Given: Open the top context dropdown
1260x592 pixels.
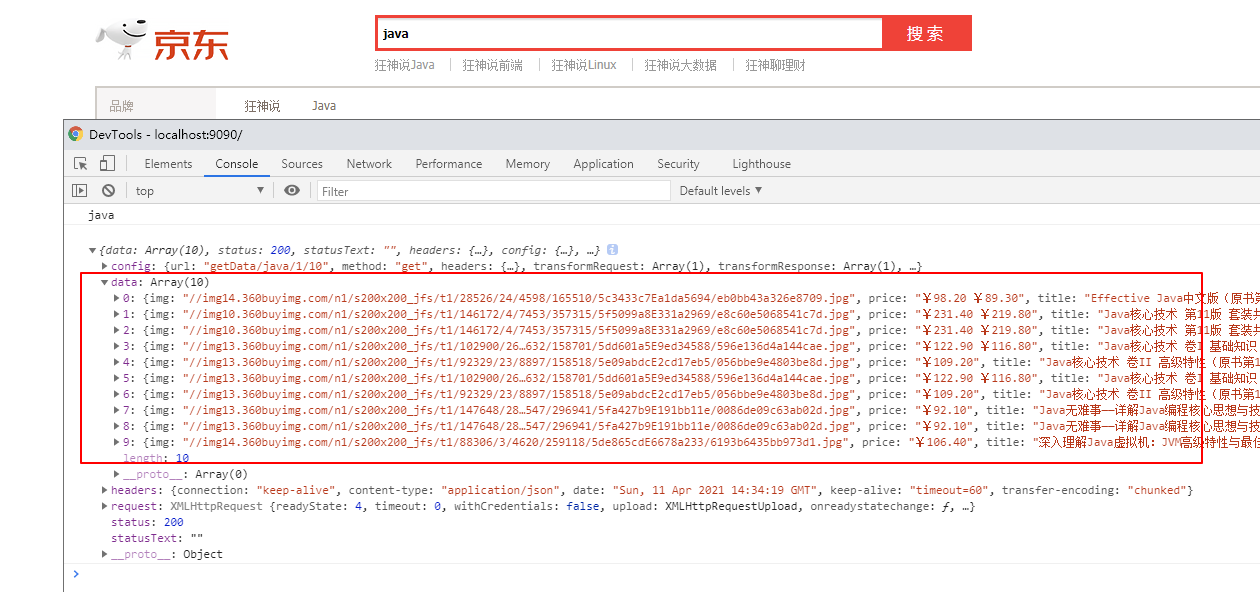Looking at the screenshot, I should (199, 190).
